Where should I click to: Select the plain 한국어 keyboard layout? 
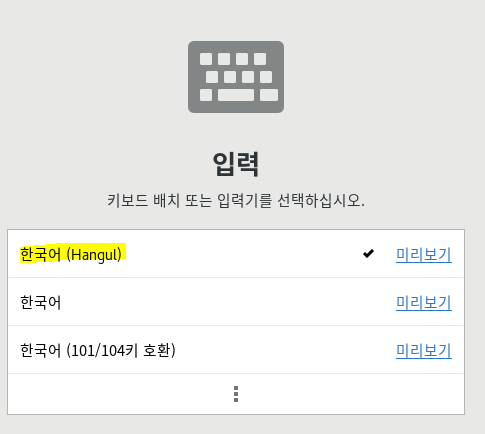(x=236, y=302)
